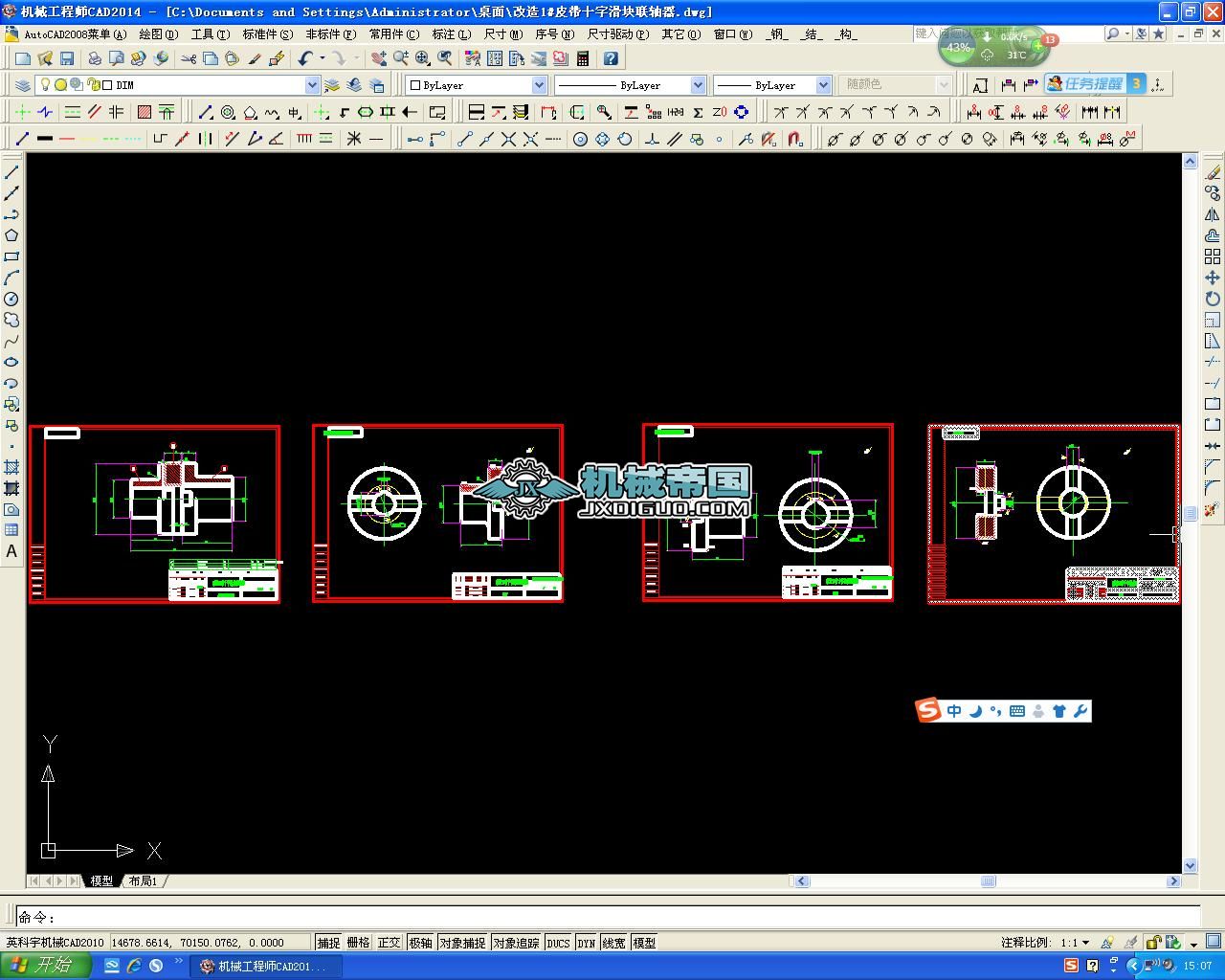Image resolution: width=1225 pixels, height=980 pixels.
Task: Click the 任务提醒 task reminder button
Action: pyautogui.click(x=1096, y=84)
